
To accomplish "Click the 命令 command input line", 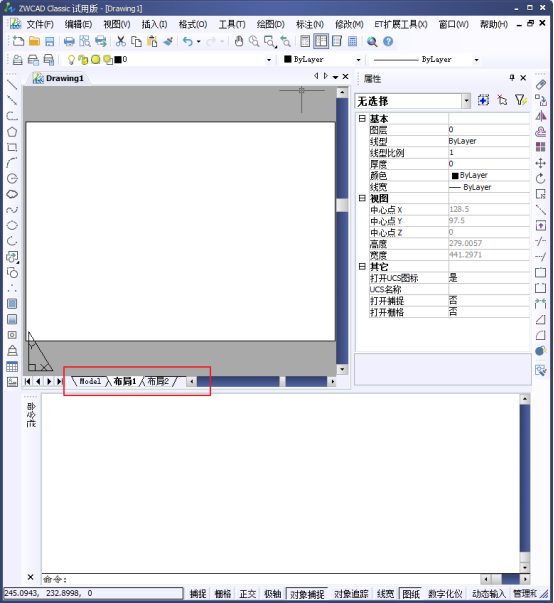I will (261, 579).
